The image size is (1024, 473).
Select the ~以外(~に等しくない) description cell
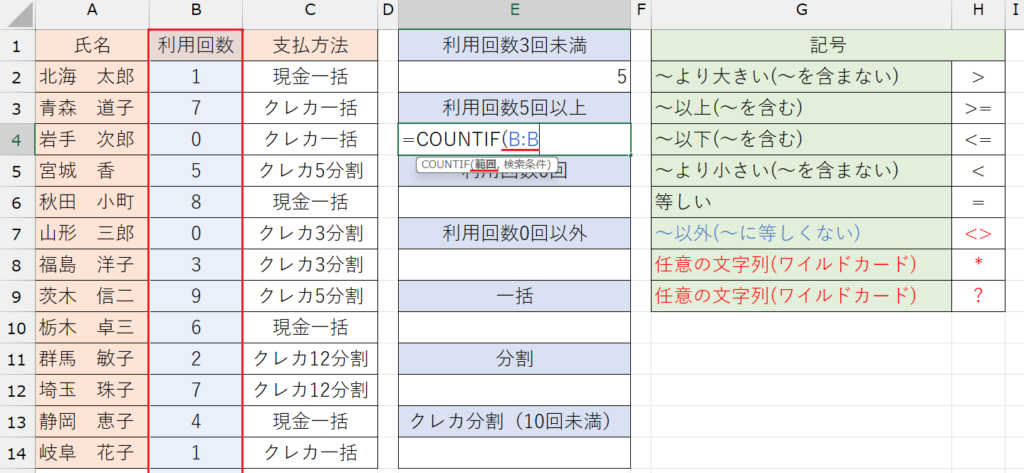click(x=801, y=234)
